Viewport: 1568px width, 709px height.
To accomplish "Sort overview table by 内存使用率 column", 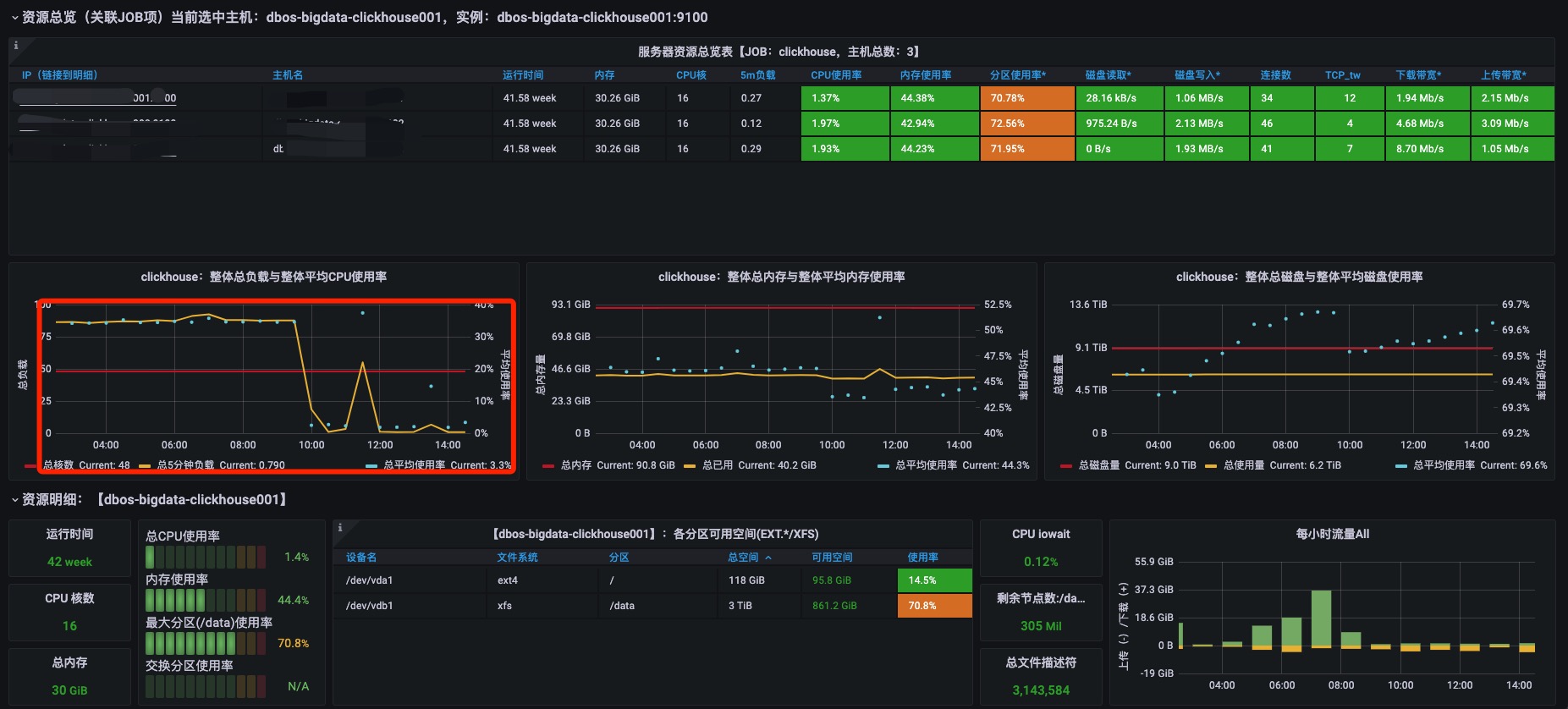I will 926,75.
